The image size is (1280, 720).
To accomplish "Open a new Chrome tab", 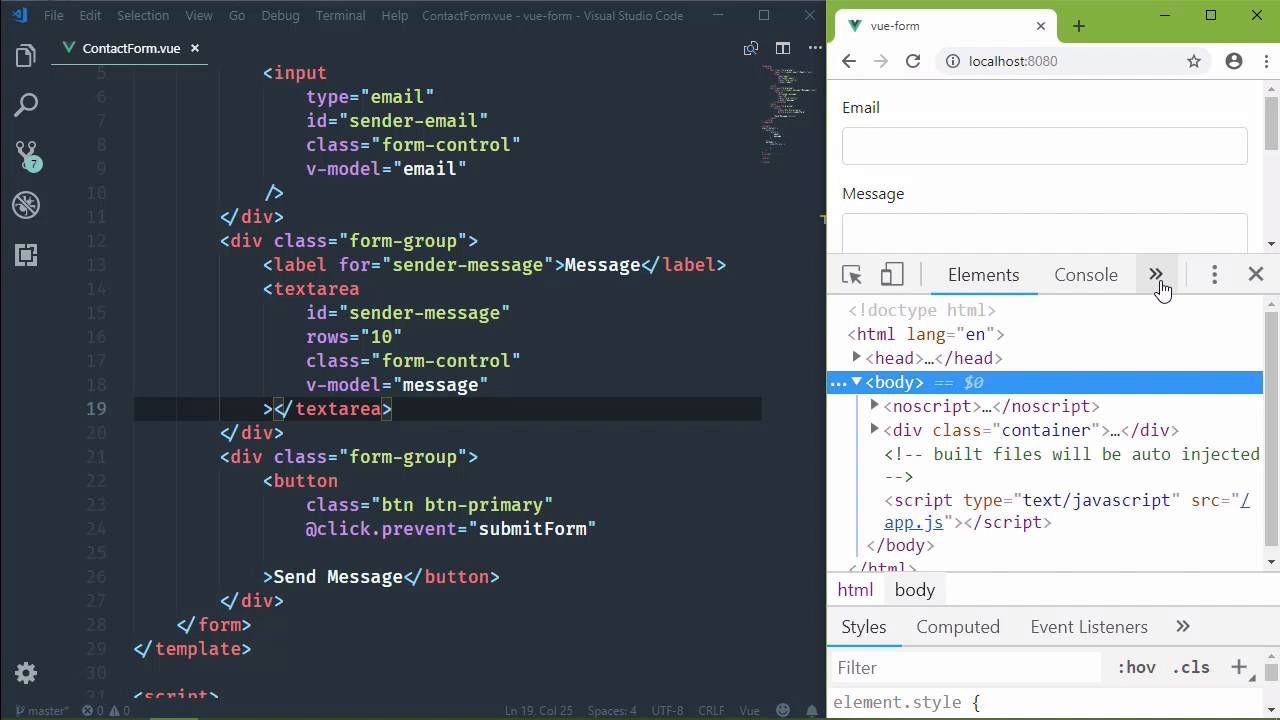I will [x=1078, y=26].
